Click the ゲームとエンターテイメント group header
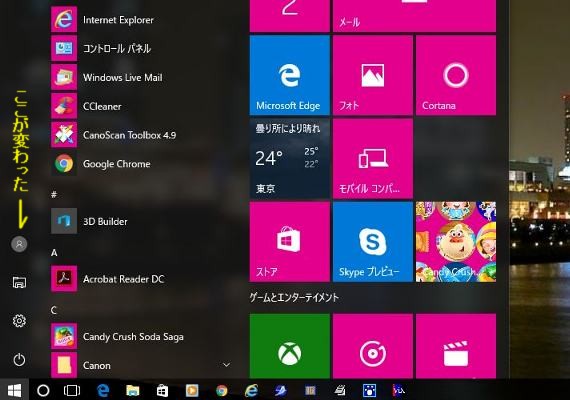The height and width of the screenshot is (400, 570). coord(294,298)
